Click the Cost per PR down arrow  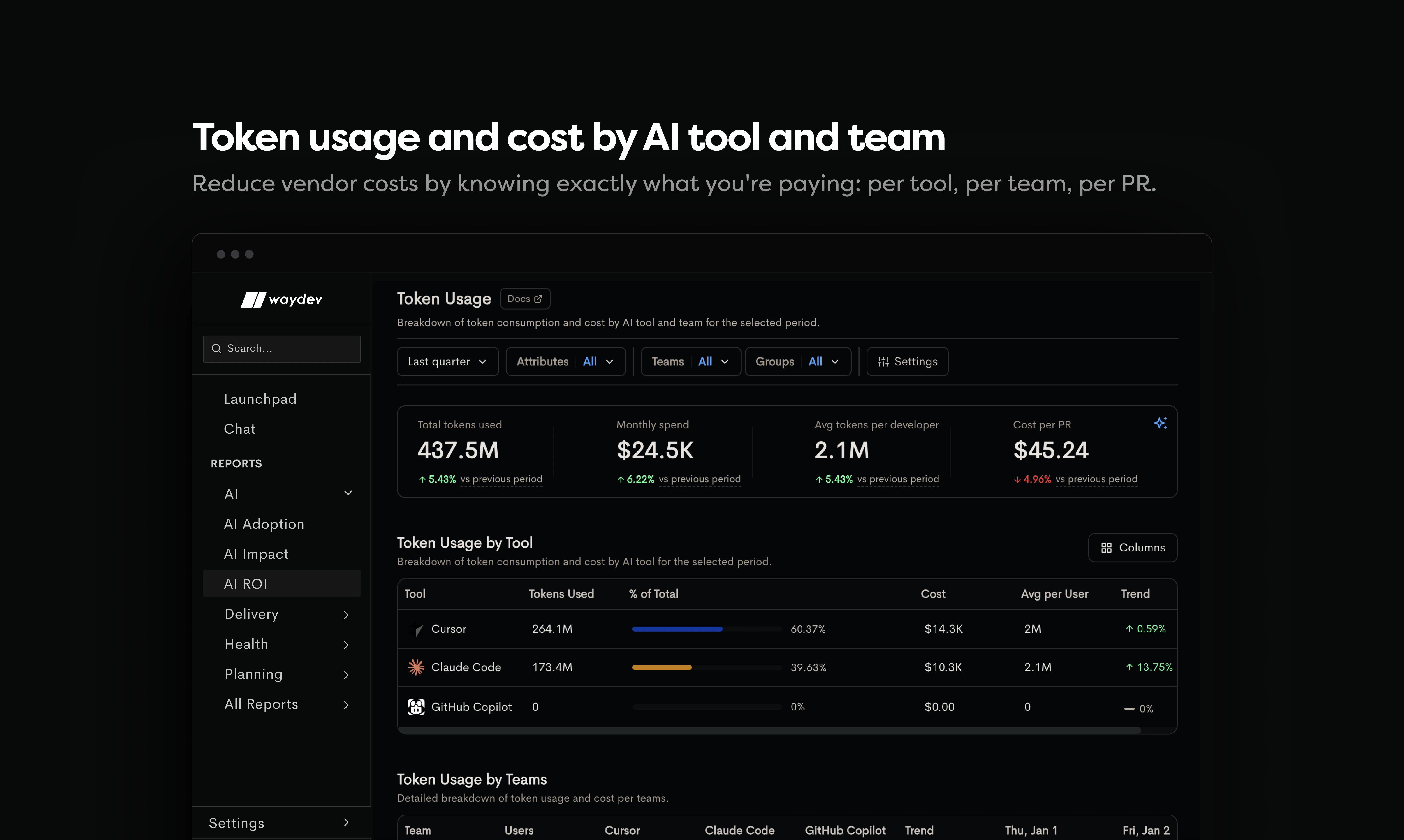1017,479
